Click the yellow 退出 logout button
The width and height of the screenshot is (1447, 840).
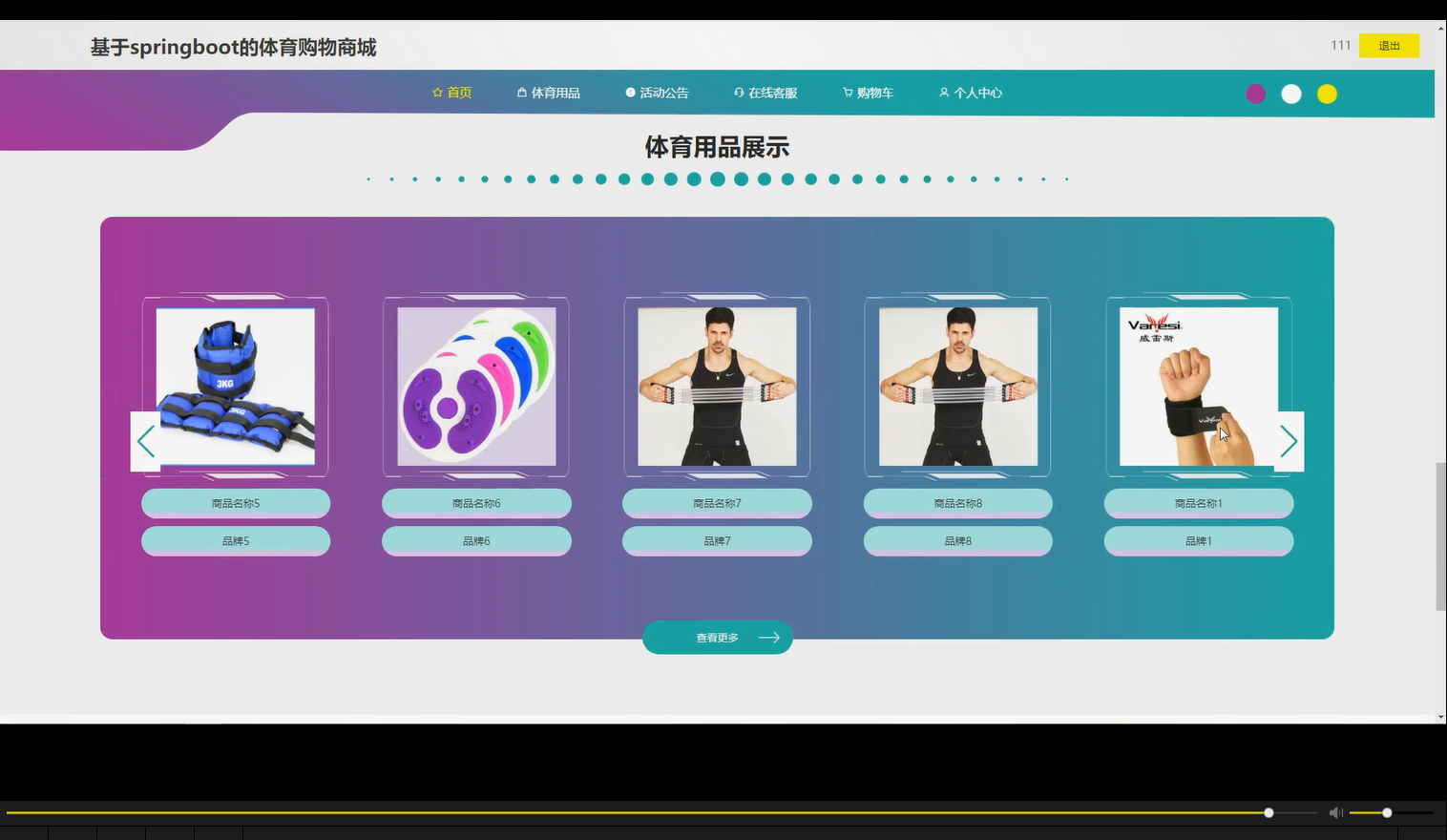(x=1389, y=46)
